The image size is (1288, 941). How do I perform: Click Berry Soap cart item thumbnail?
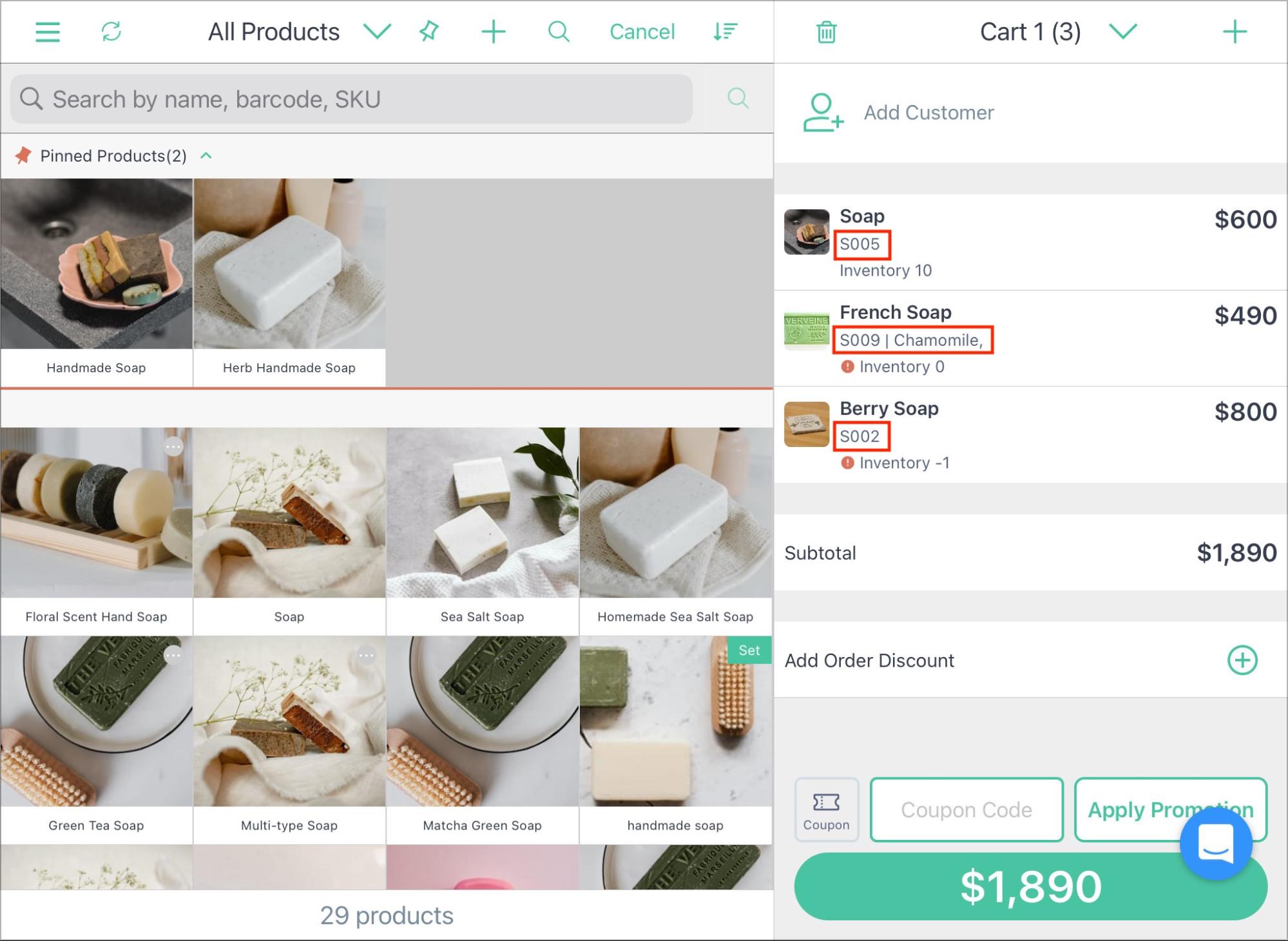coord(807,424)
